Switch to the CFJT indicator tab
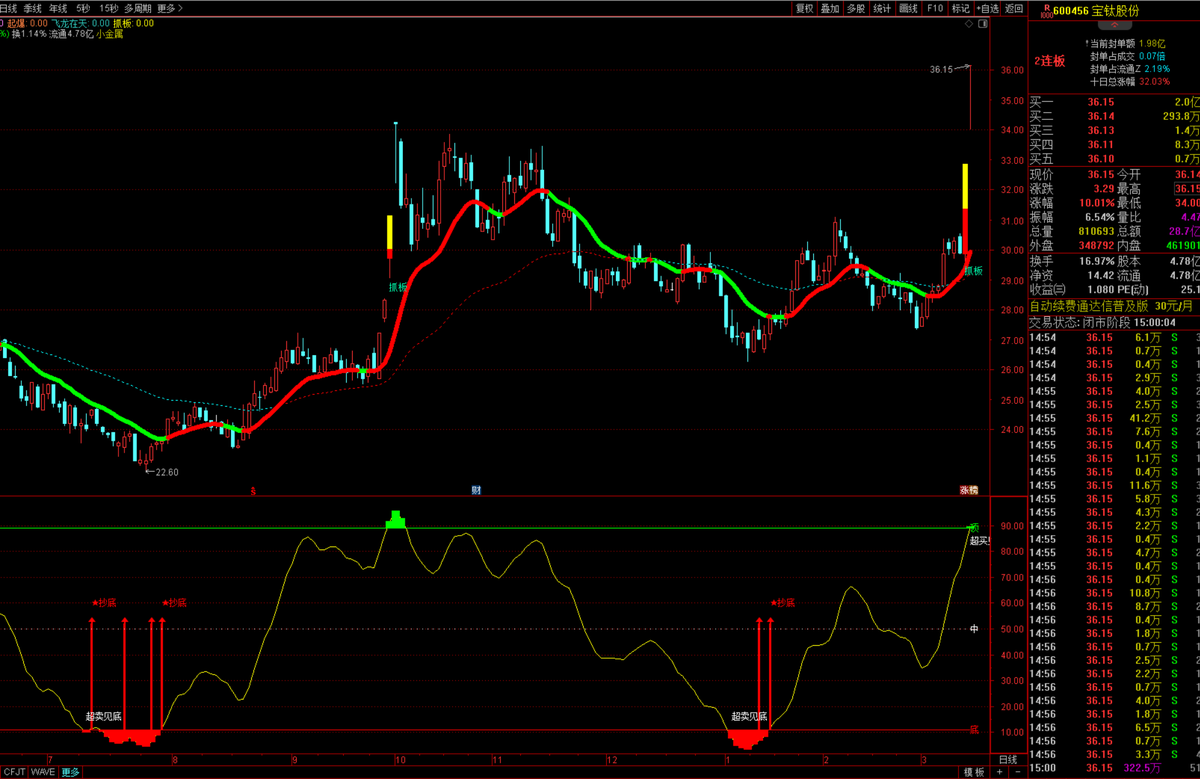 click(14, 772)
